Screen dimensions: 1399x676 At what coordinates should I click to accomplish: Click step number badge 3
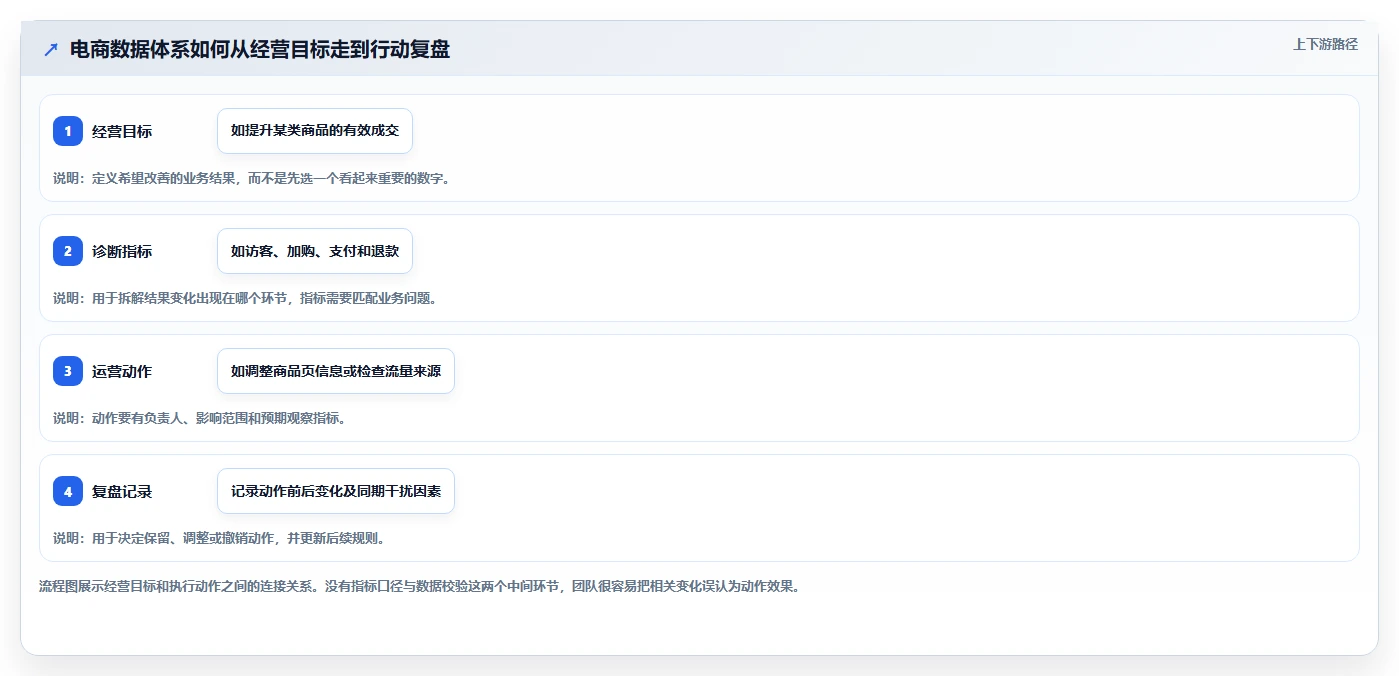[68, 371]
